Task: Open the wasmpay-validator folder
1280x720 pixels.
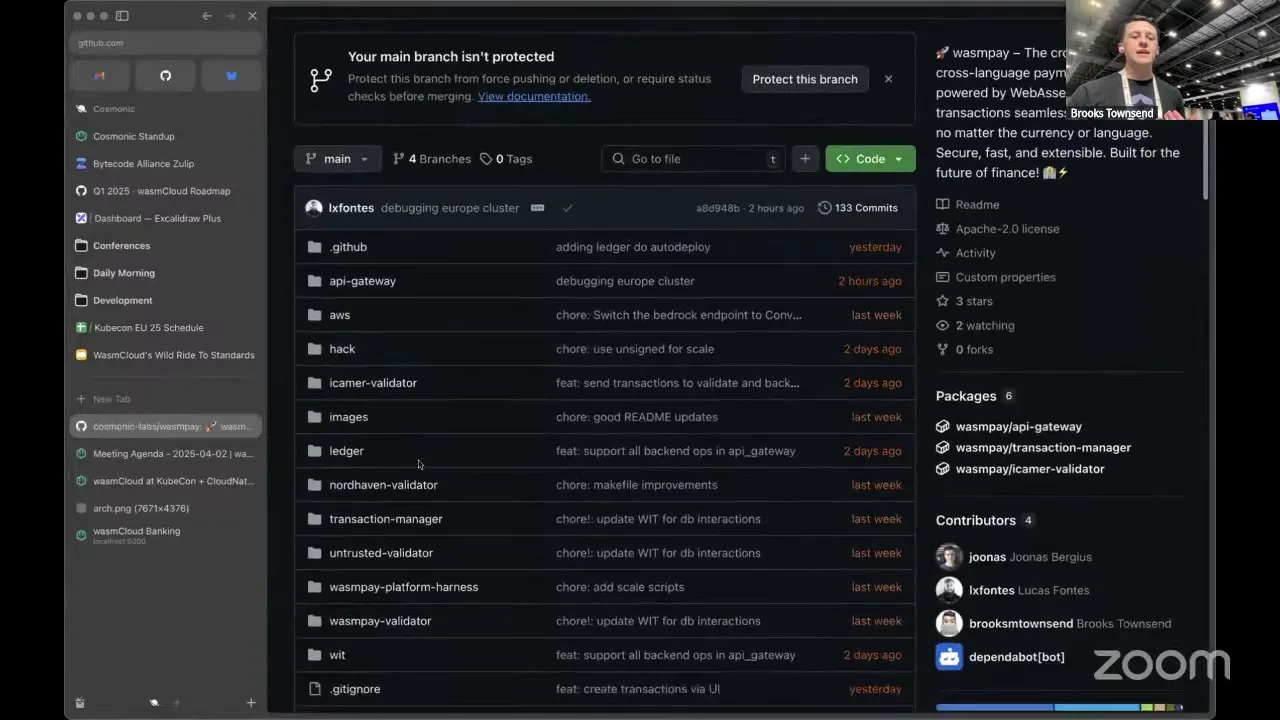Action: click(380, 621)
